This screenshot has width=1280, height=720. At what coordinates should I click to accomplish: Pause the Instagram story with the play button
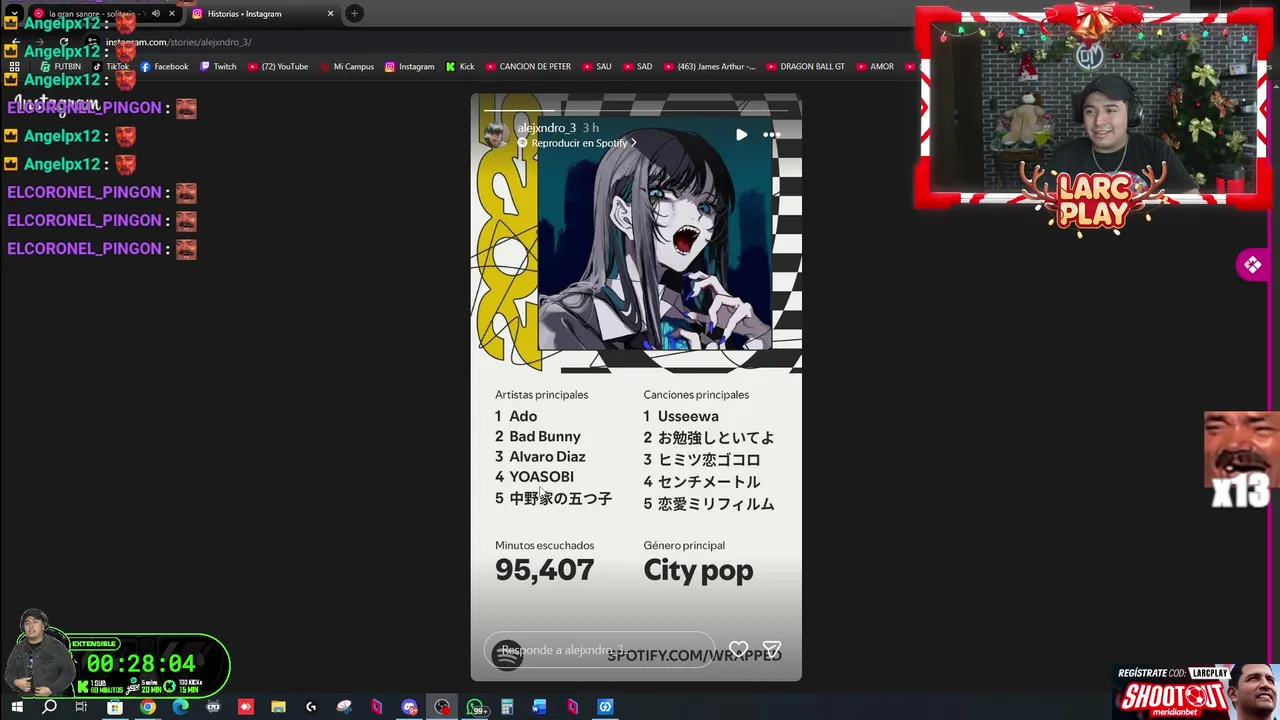tap(741, 134)
